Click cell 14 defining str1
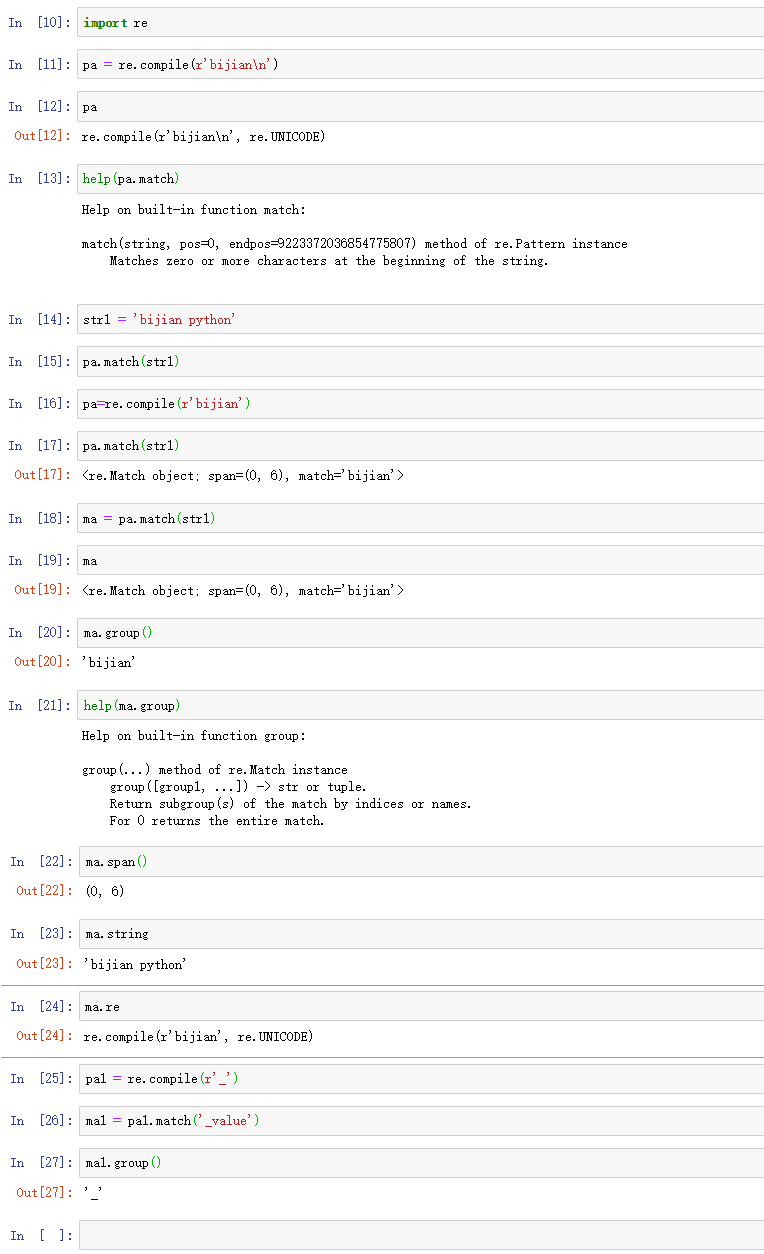Screen dimensions: 764x1254 coord(420,319)
